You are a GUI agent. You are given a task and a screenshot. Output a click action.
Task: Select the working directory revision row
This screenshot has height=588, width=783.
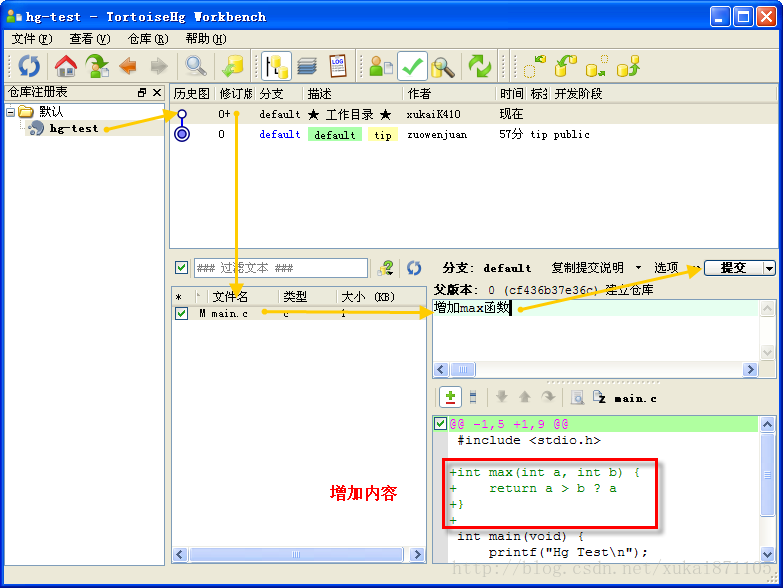click(x=473, y=114)
